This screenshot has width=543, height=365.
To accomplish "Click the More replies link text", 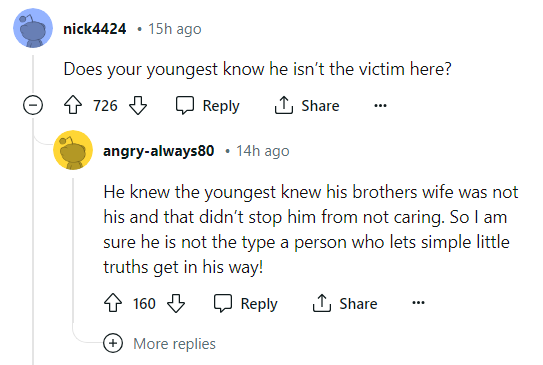I will pos(175,344).
